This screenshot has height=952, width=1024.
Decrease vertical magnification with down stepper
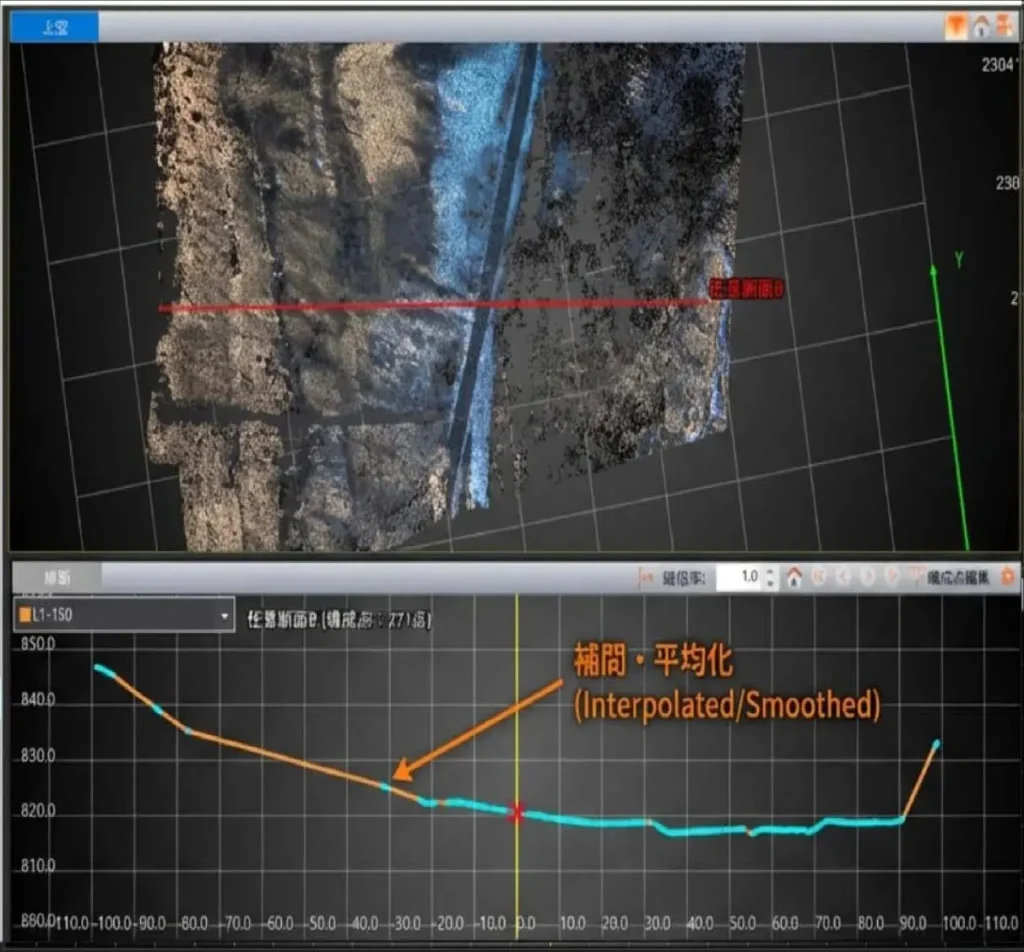(x=769, y=583)
